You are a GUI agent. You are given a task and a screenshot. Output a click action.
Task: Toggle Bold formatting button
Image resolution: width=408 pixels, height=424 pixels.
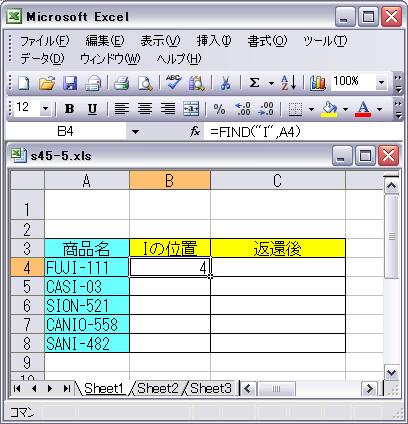point(70,109)
